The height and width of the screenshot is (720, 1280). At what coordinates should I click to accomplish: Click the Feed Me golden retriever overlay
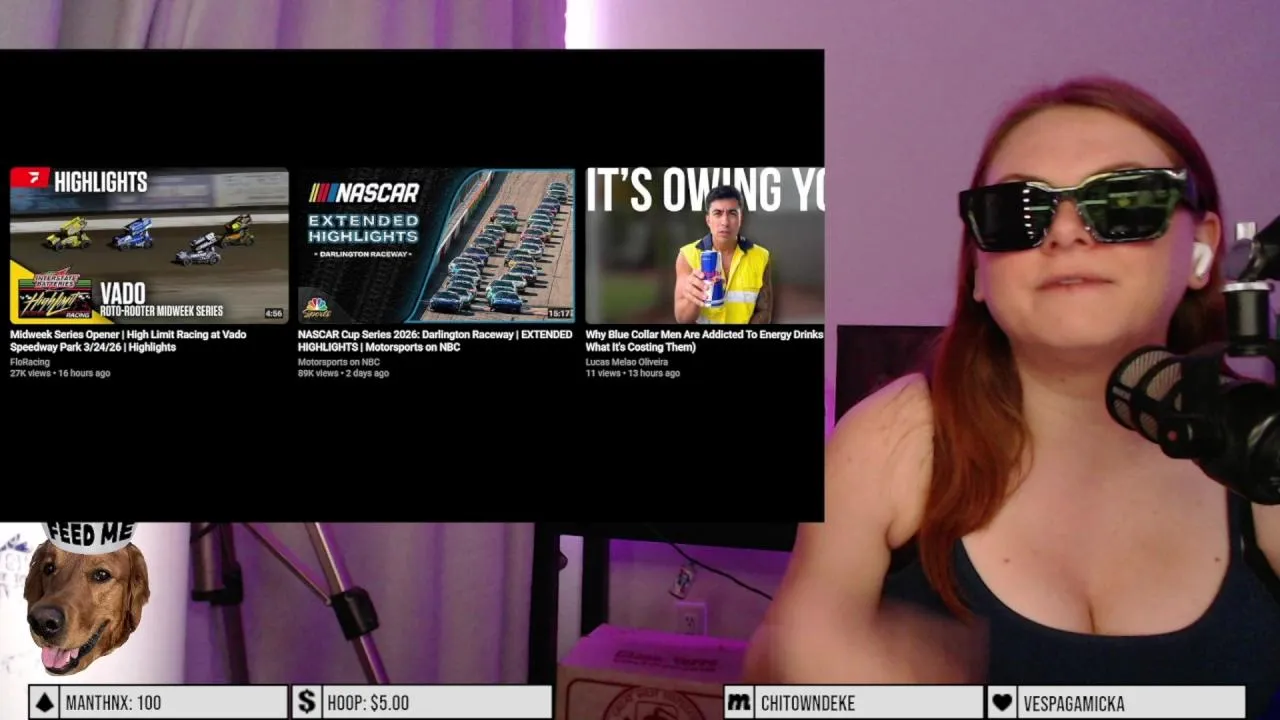tap(87, 600)
